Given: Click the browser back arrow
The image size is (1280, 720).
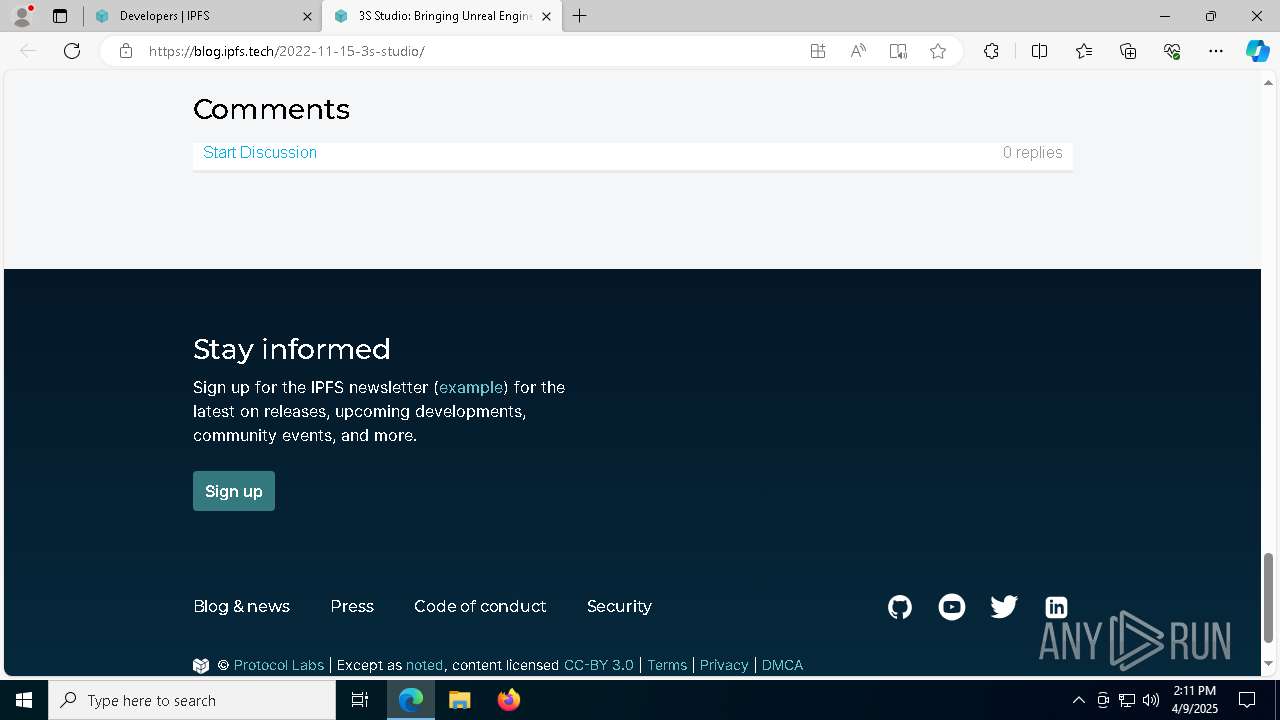Looking at the screenshot, I should (x=28, y=51).
